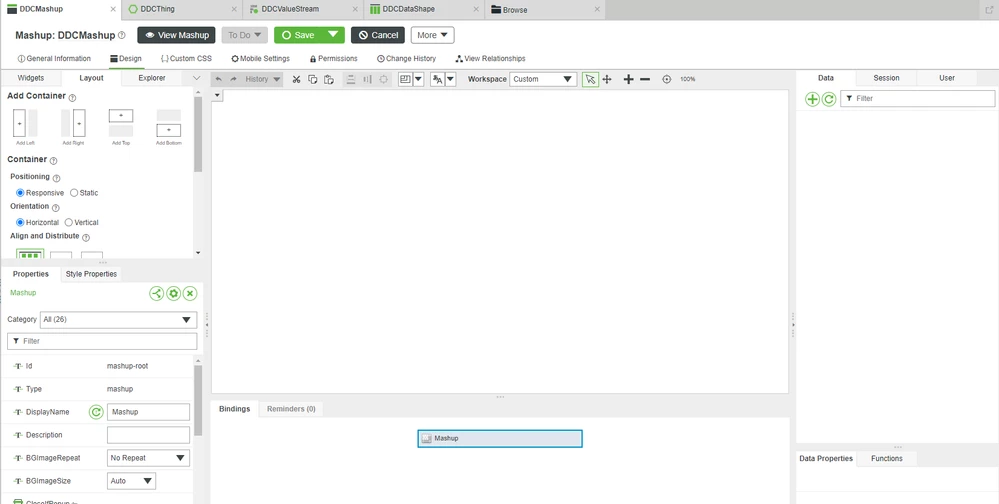This screenshot has width=999, height=504.
Task: Open the Session tab
Action: [886, 78]
